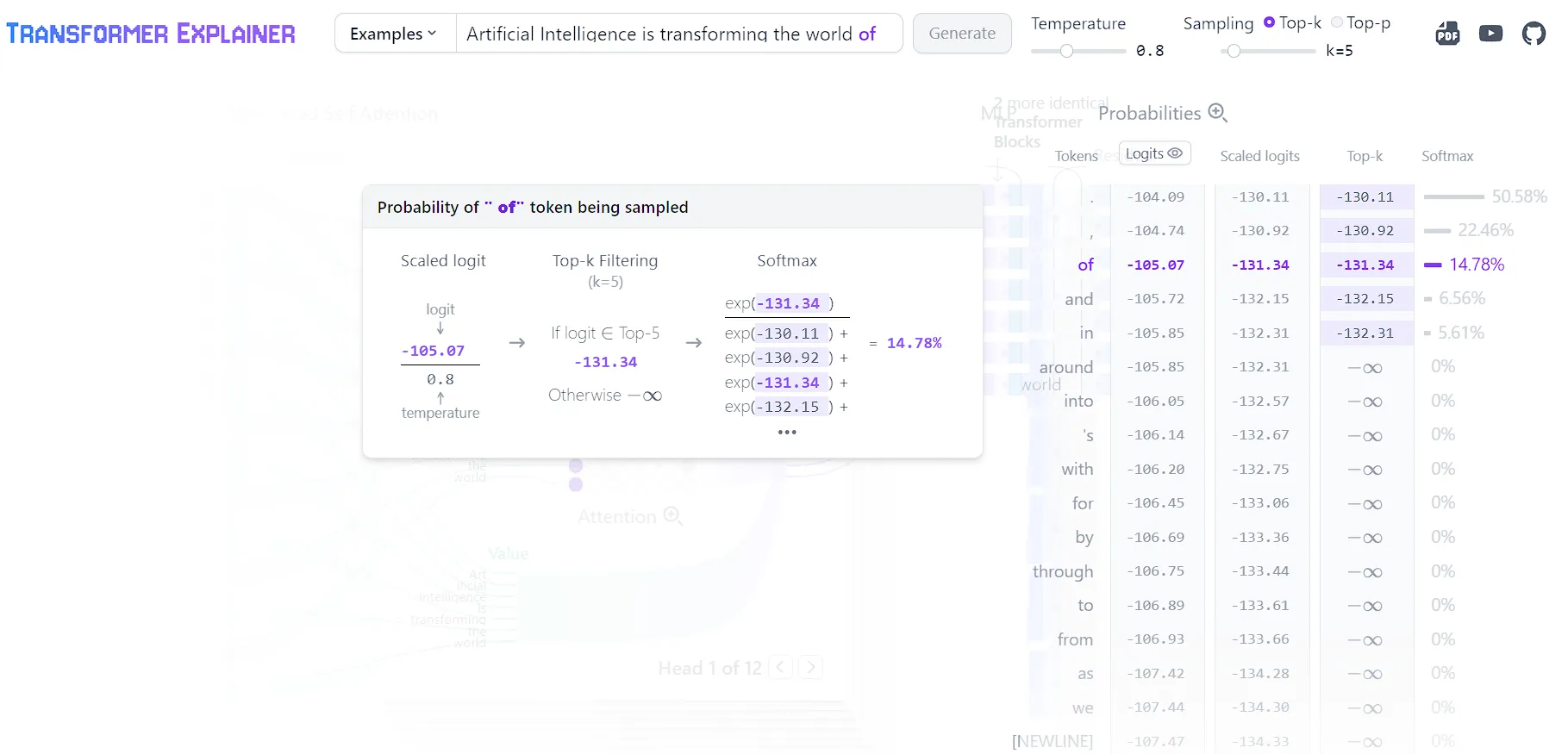Click the prompt text input field

click(x=678, y=34)
